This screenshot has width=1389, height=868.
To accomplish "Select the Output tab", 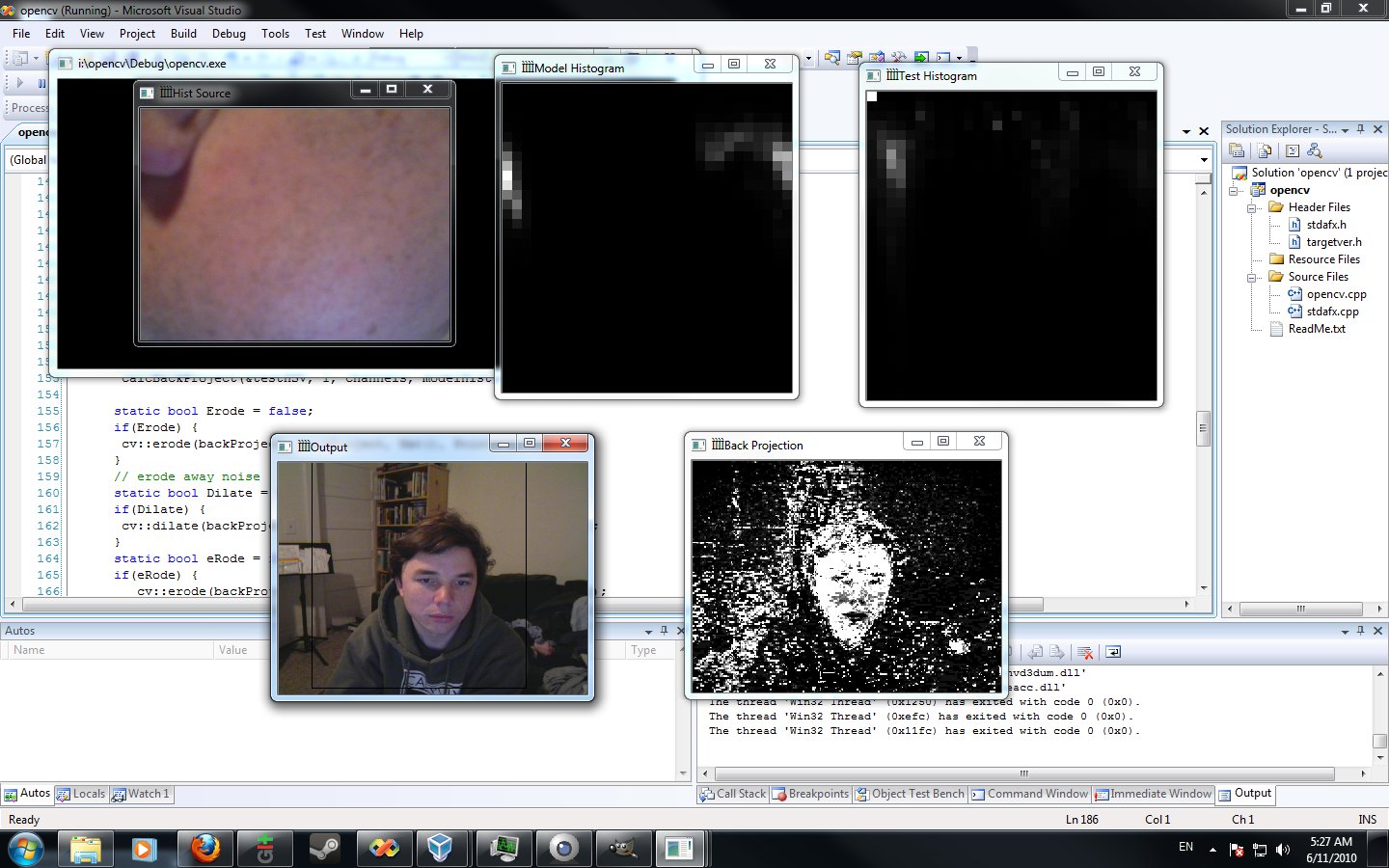I will [x=1245, y=794].
